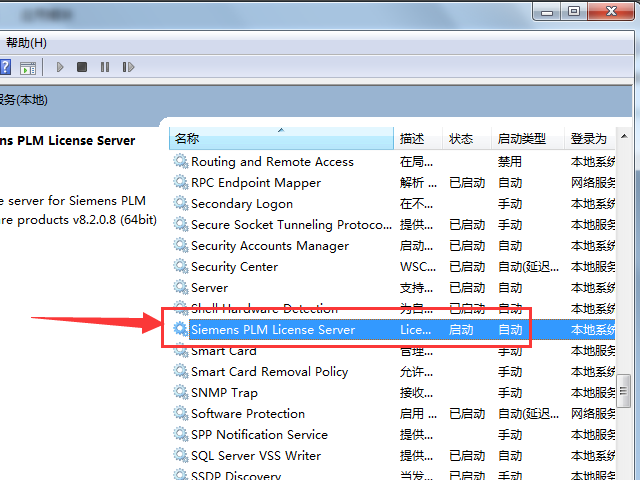Click the WSC... description of Security Center
This screenshot has height=480, width=640.
tap(418, 267)
